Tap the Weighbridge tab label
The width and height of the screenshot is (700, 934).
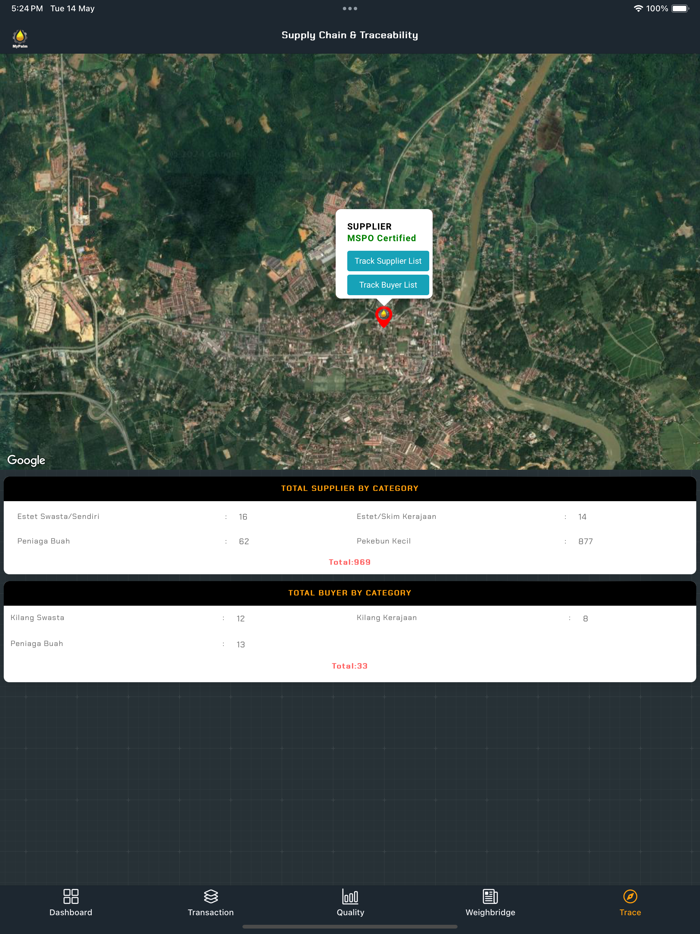(x=490, y=912)
